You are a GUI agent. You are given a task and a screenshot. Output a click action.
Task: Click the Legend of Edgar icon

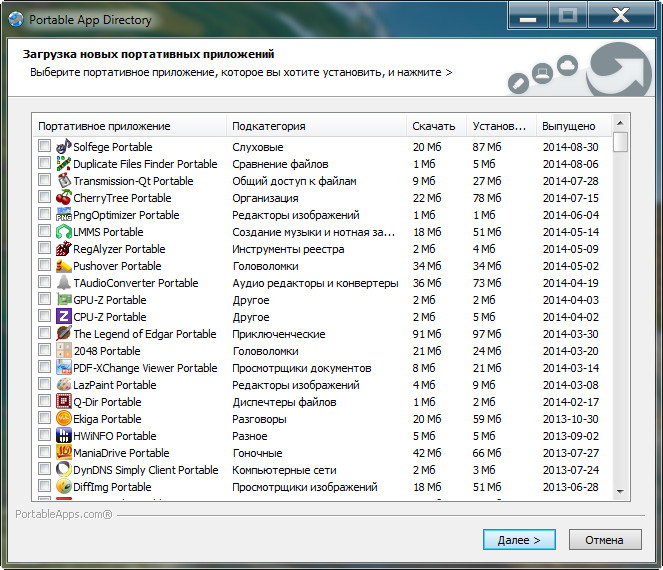(x=63, y=334)
